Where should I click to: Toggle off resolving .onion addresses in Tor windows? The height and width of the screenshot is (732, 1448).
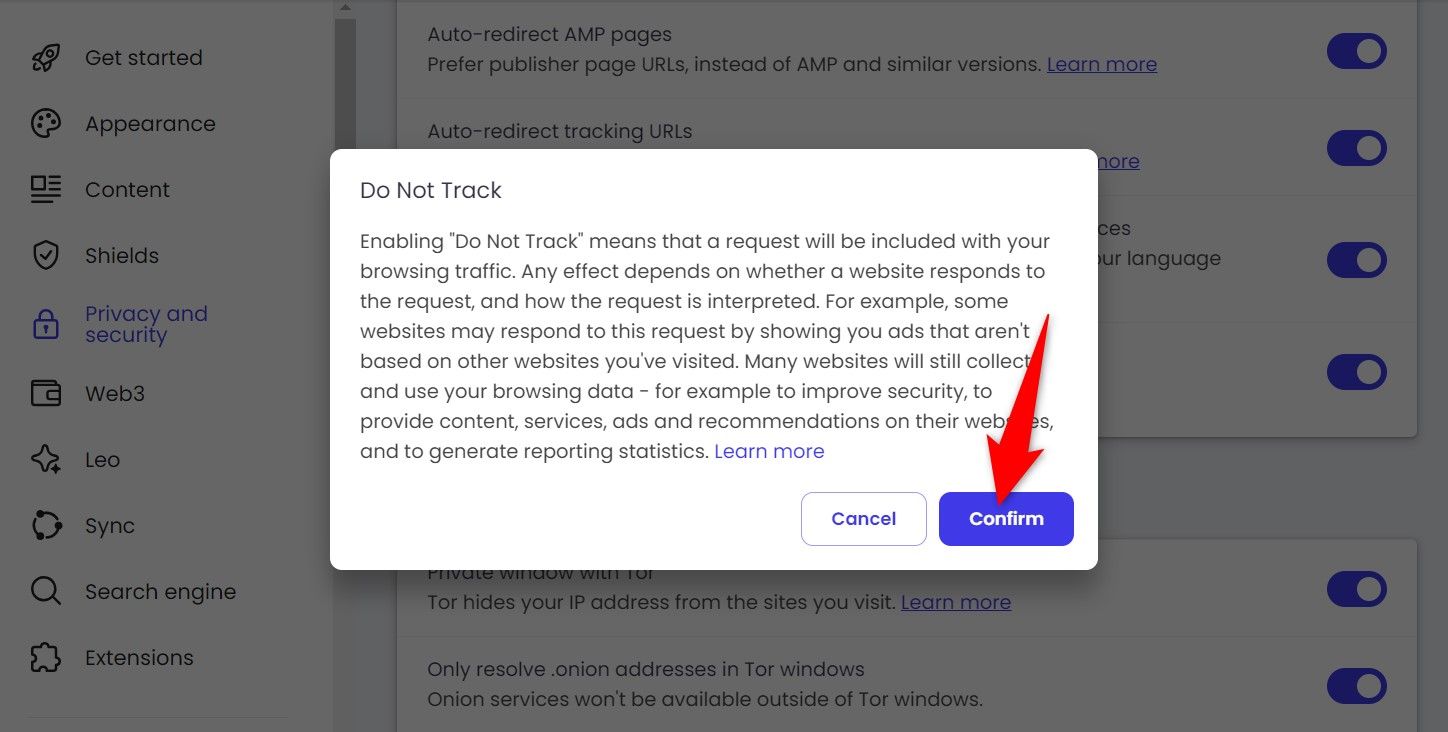pos(1357,686)
